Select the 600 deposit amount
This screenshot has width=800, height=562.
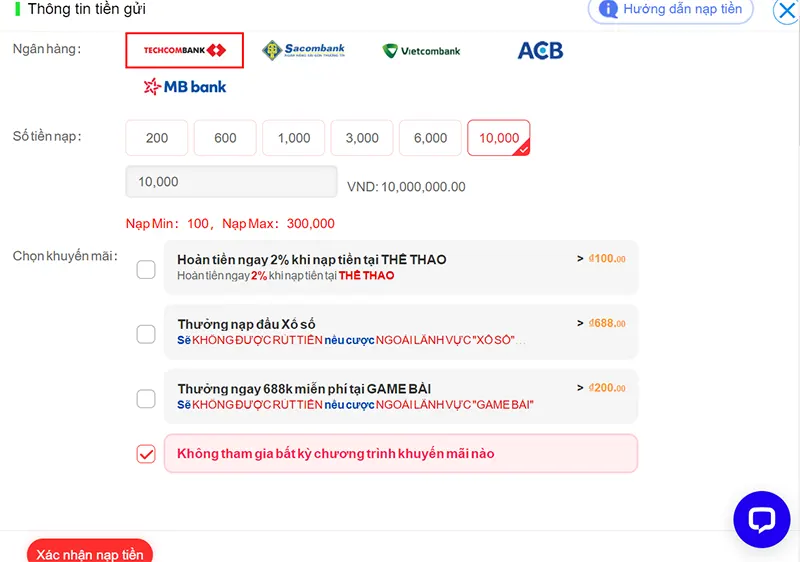[x=225, y=138]
